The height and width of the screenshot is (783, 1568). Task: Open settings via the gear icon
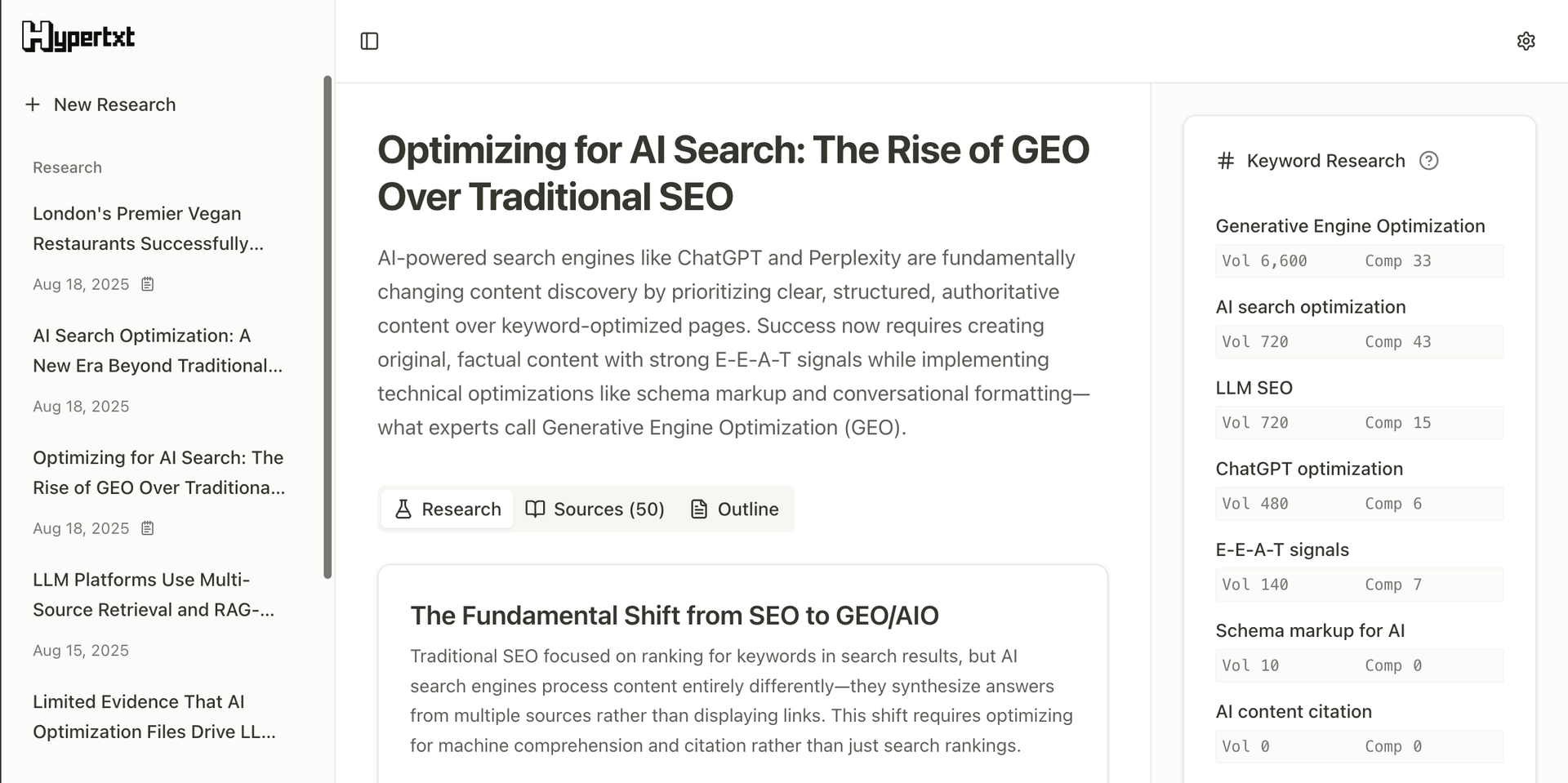1526,41
